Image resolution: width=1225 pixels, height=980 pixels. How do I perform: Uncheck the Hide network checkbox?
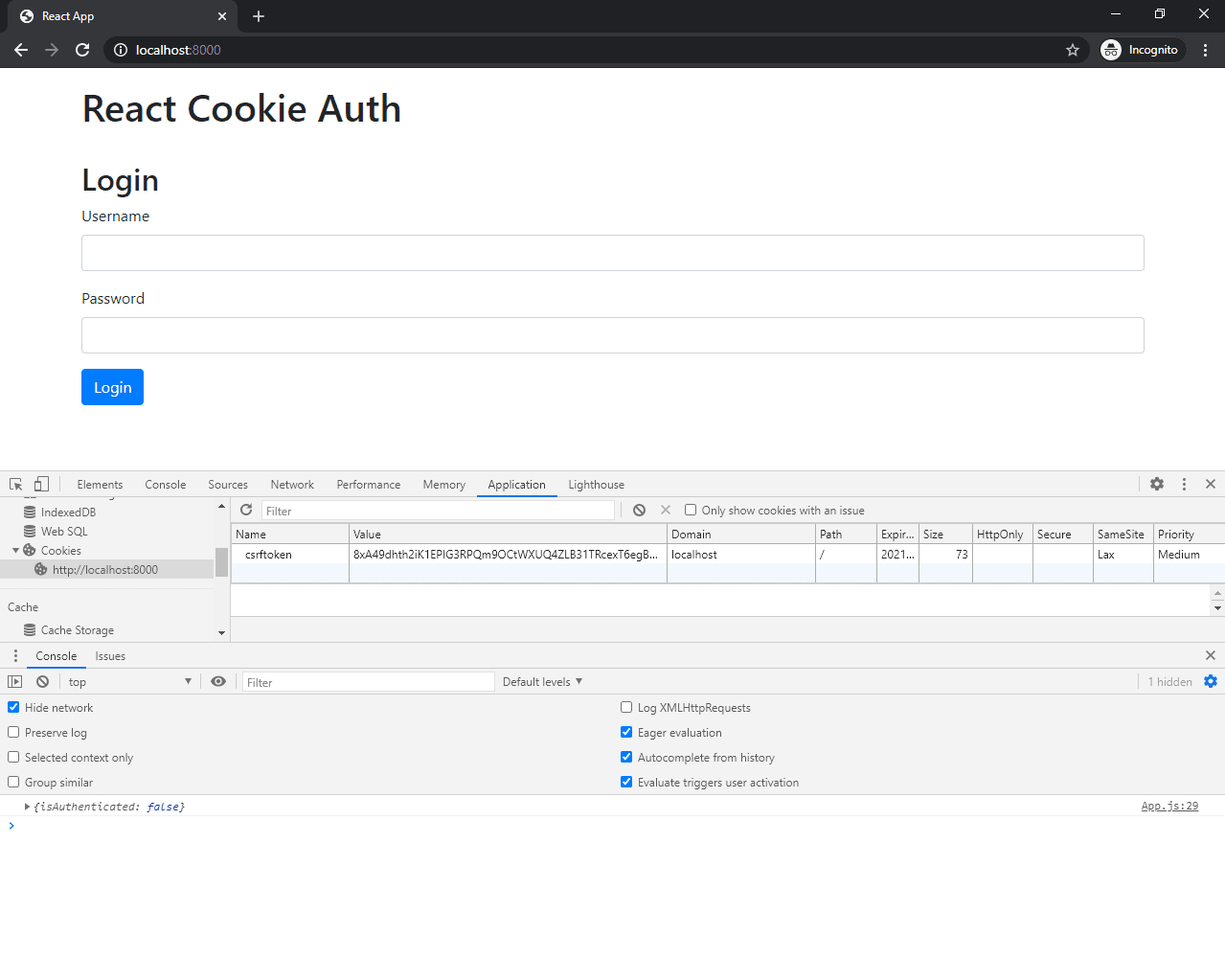pyautogui.click(x=12, y=707)
